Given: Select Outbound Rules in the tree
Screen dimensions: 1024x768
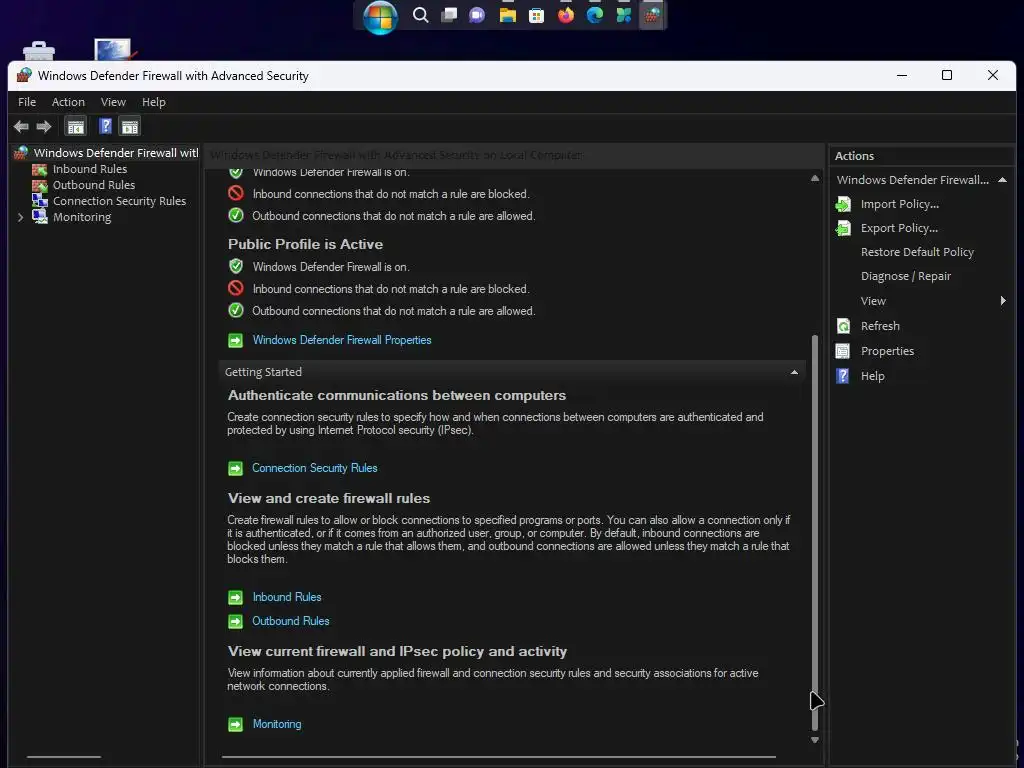Looking at the screenshot, I should point(93,185).
